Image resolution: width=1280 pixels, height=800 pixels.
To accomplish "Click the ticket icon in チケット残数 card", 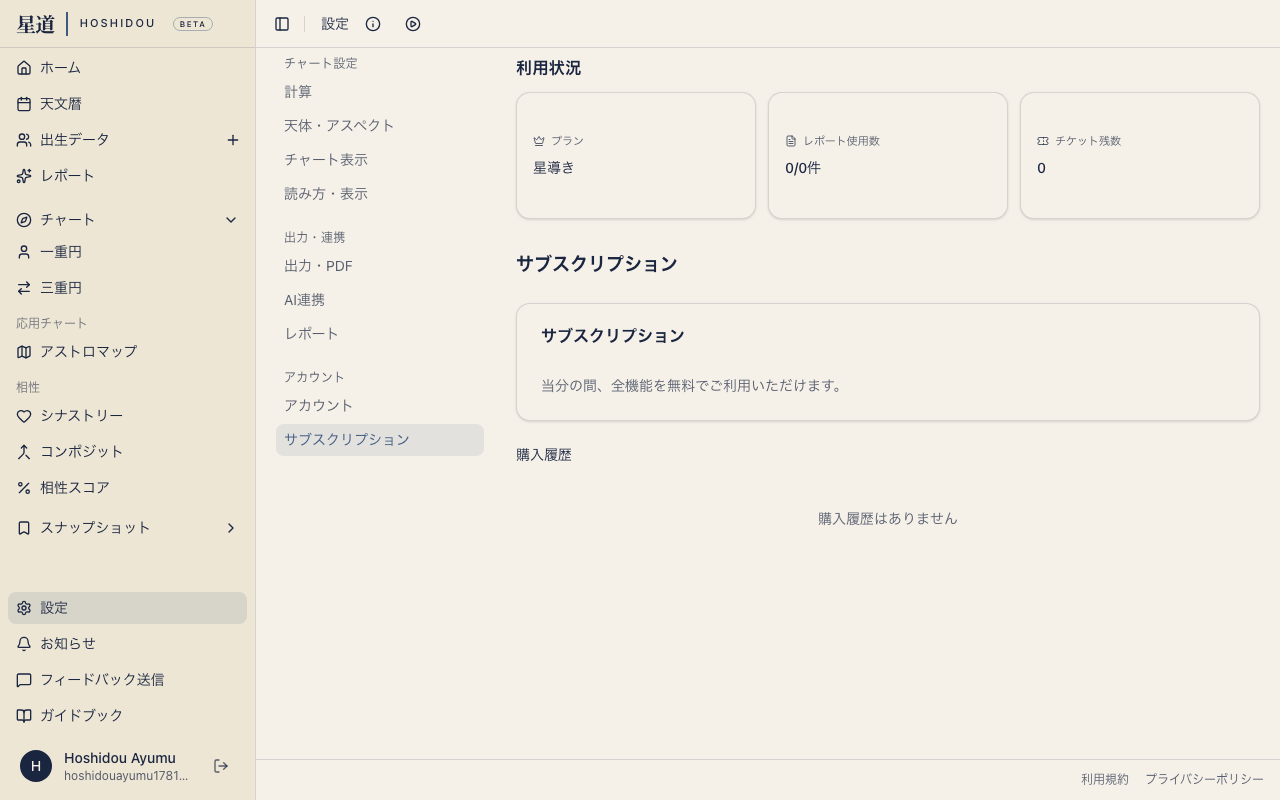I will click(x=1043, y=141).
